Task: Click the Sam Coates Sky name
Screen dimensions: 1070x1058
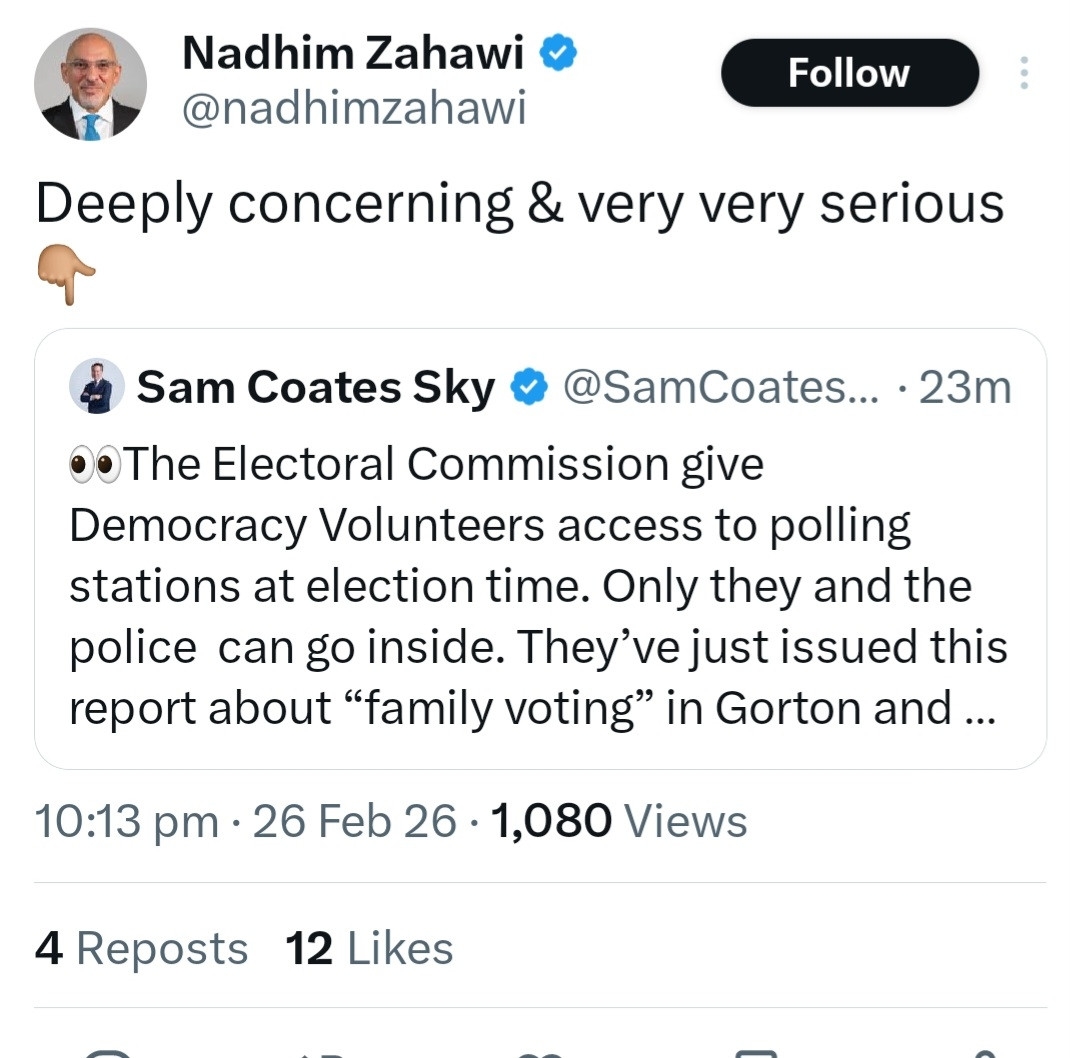Action: 315,387
